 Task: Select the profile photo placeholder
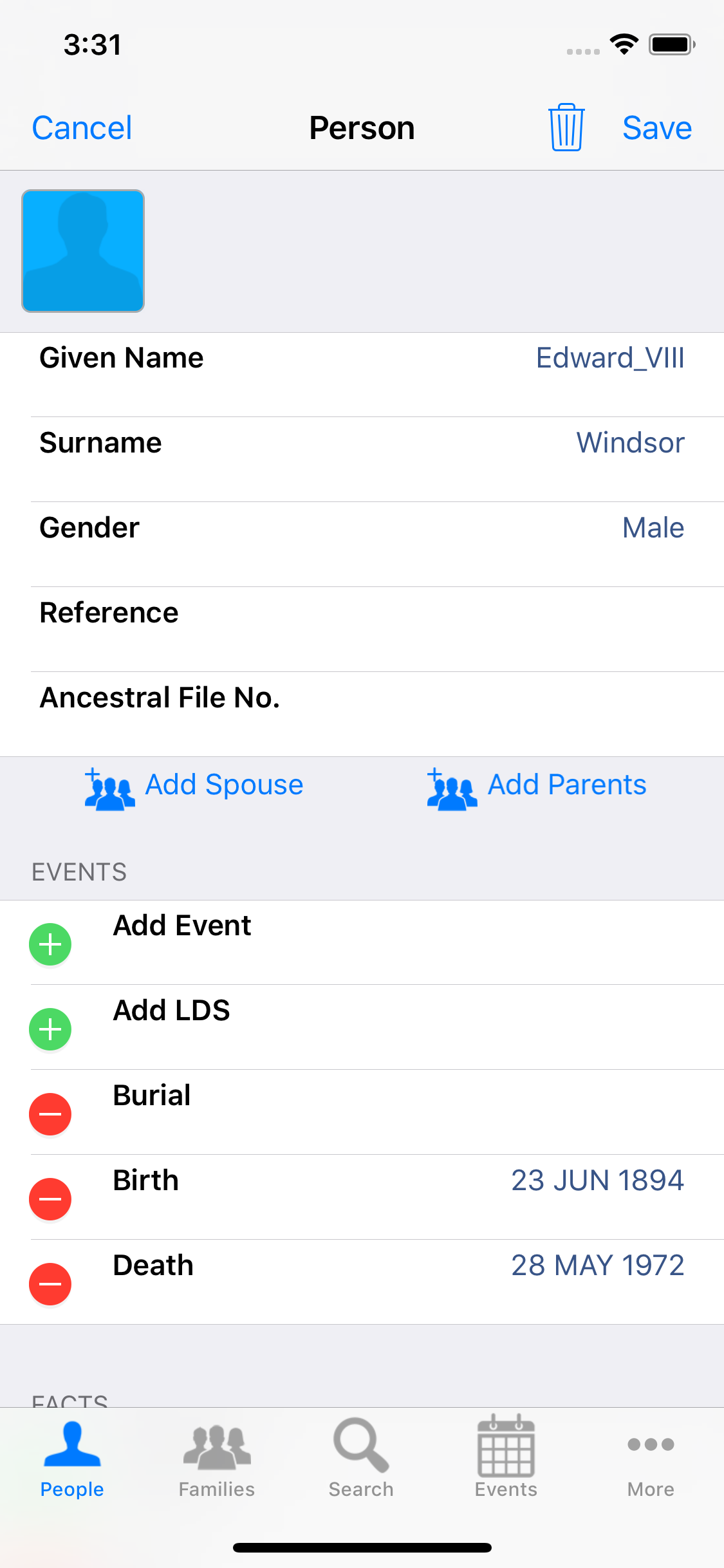[83, 251]
